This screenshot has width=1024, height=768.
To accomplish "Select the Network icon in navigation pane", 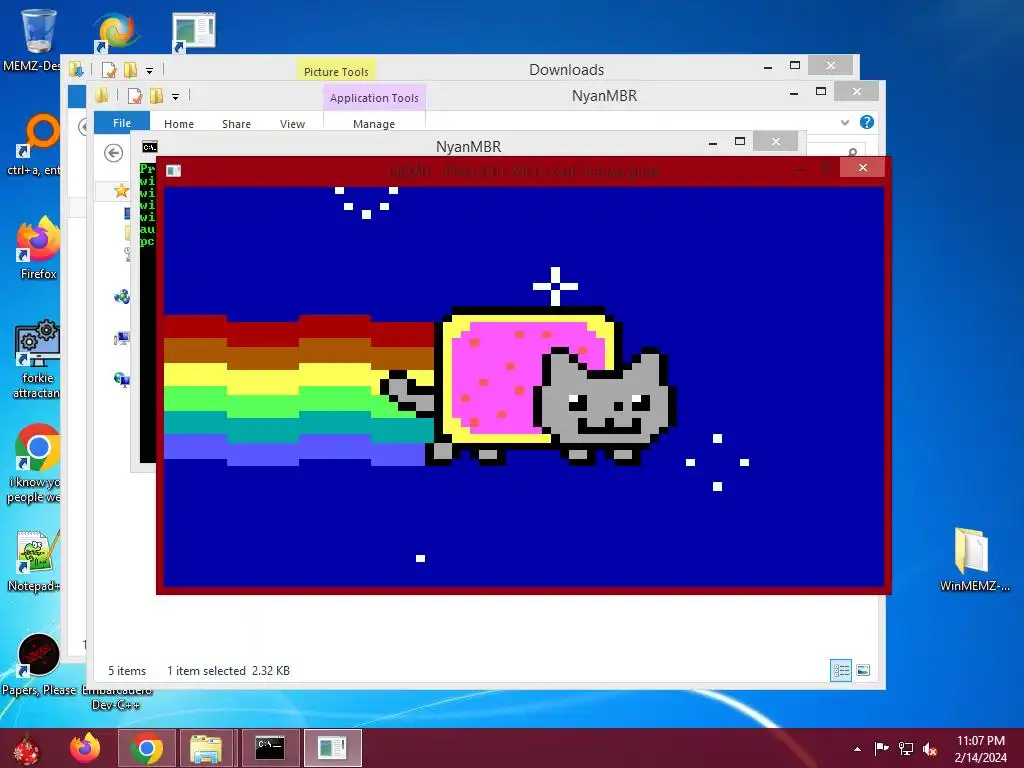I will pyautogui.click(x=121, y=379).
